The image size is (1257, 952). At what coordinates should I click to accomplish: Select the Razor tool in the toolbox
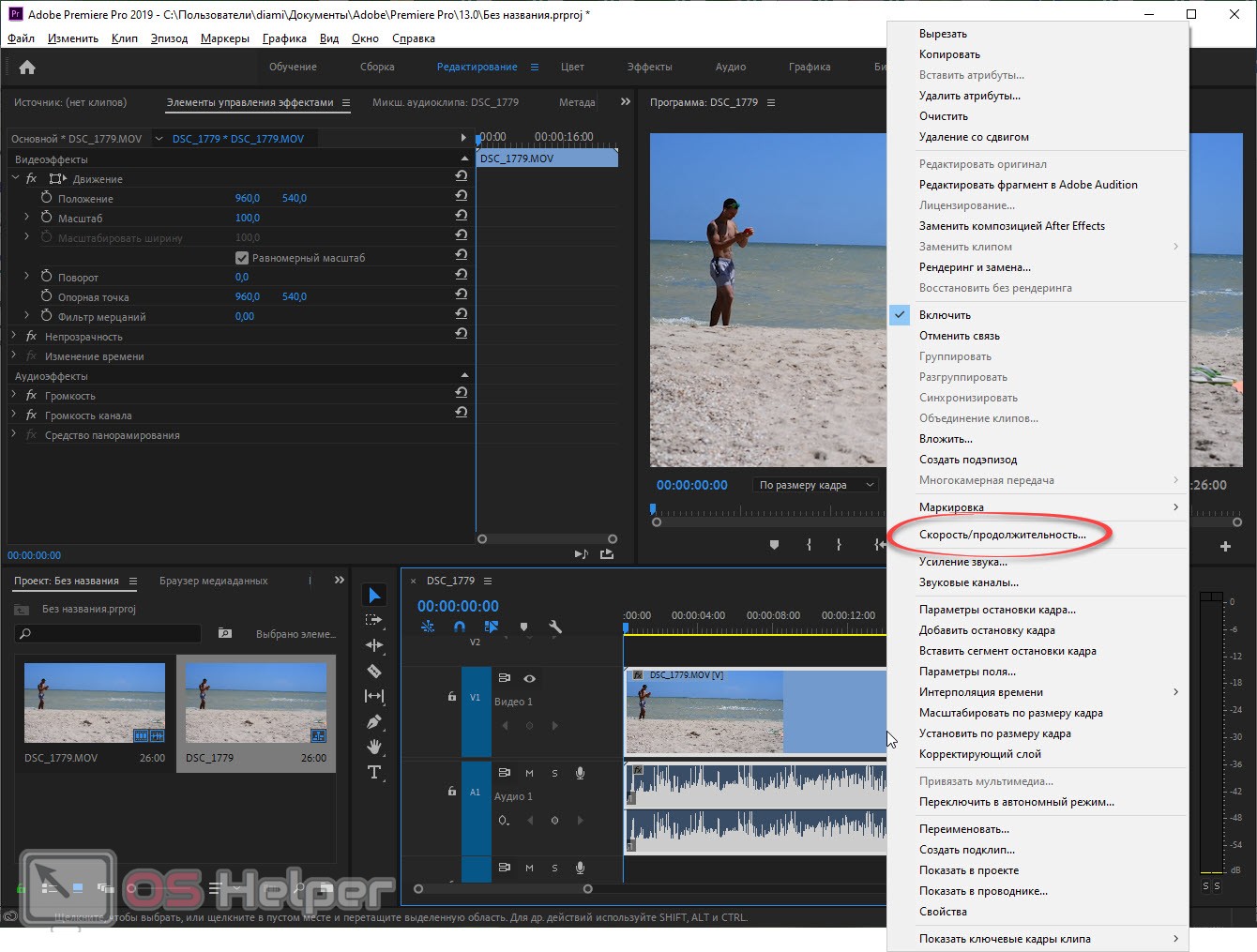point(373,671)
